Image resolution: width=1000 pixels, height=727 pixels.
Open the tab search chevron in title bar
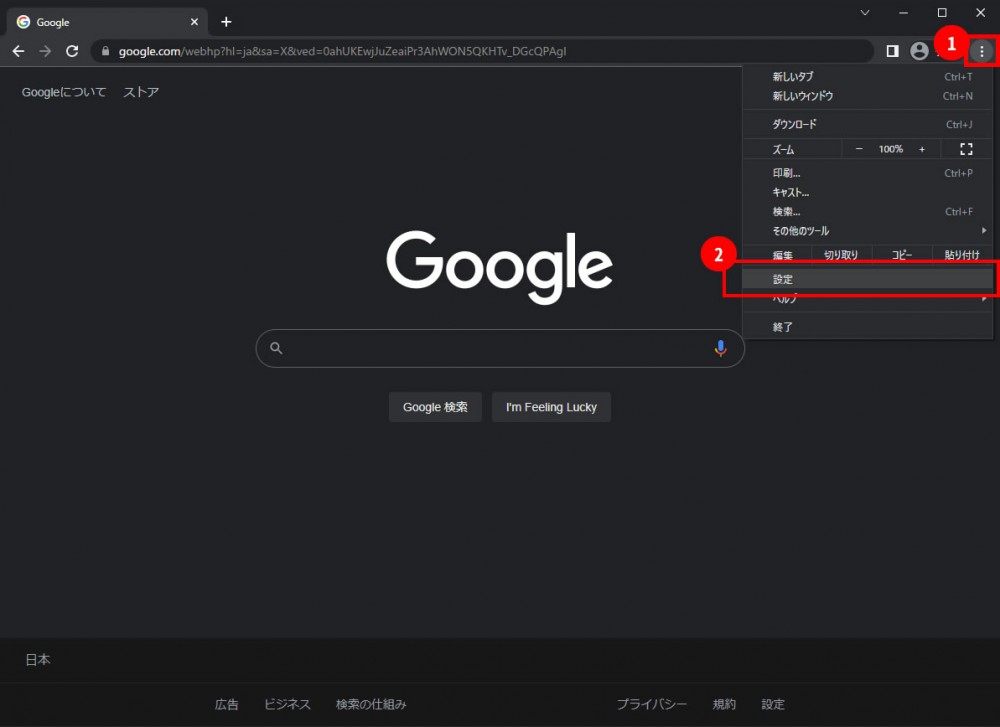click(x=865, y=13)
